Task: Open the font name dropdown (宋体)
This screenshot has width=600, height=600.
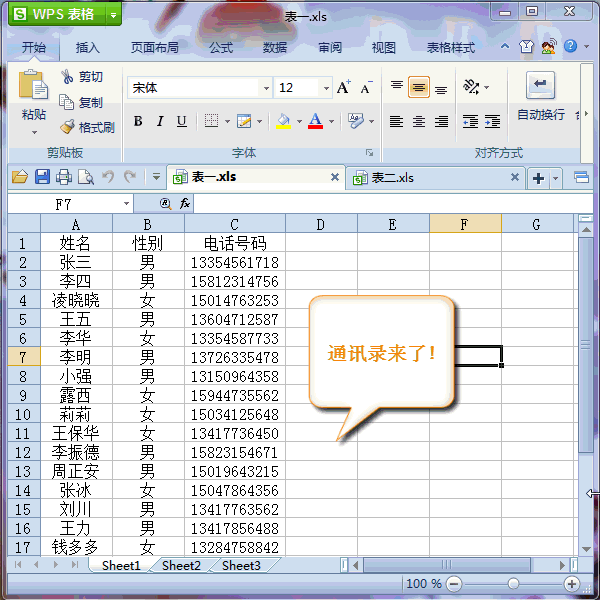Action: click(266, 88)
